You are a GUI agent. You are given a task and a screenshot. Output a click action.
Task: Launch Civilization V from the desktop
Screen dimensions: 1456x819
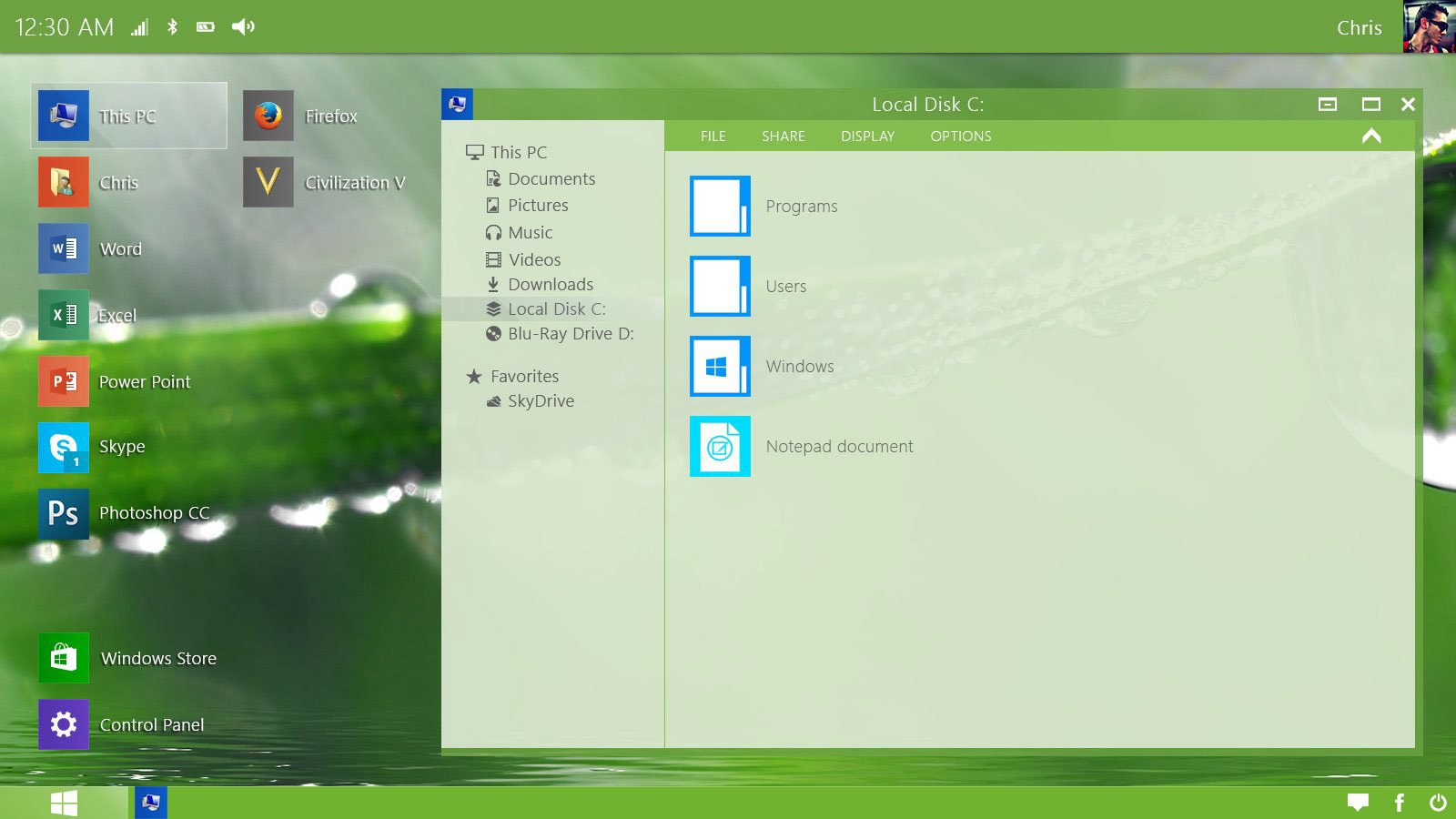click(x=268, y=182)
